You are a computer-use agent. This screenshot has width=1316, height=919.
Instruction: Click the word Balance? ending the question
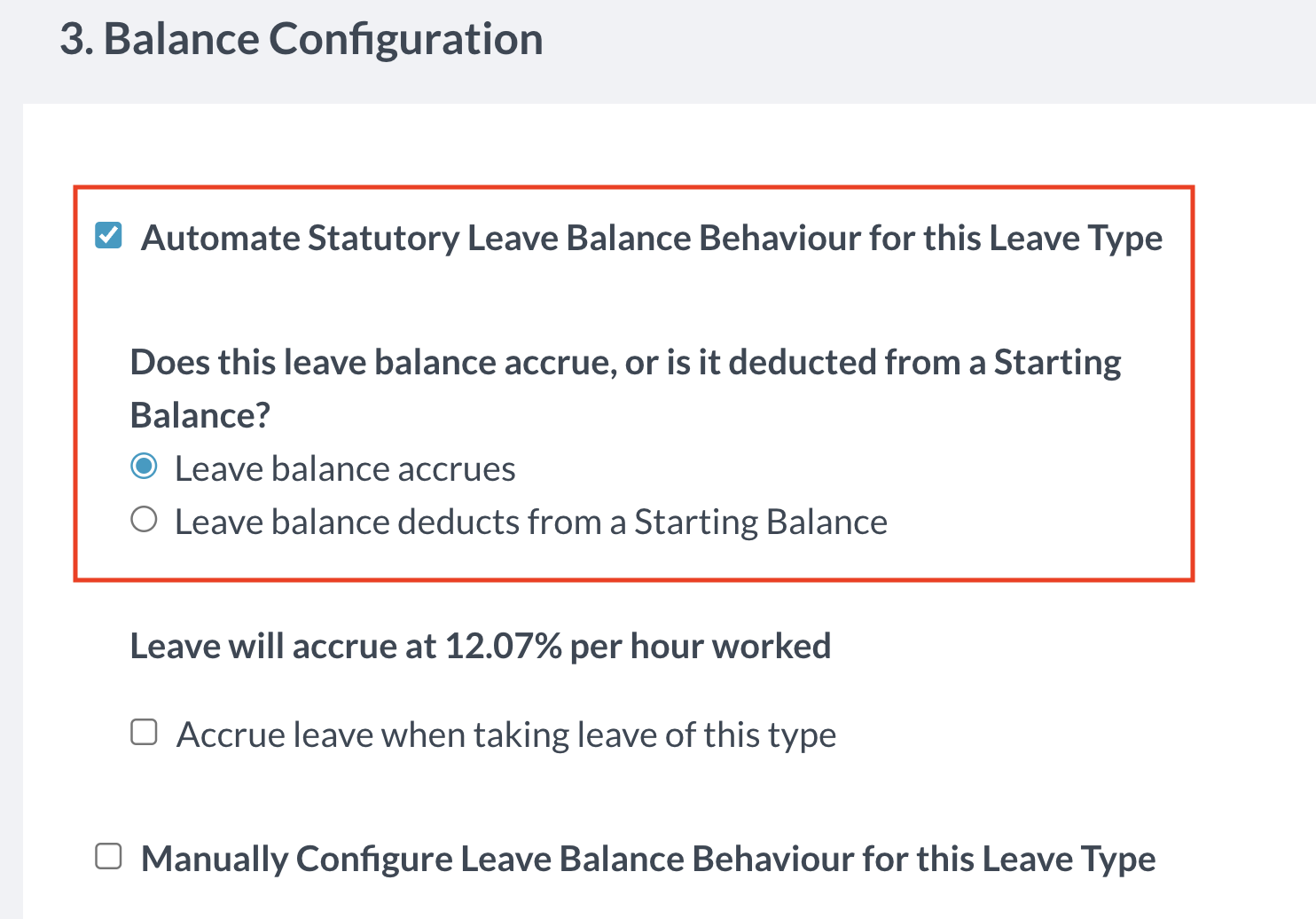pyautogui.click(x=200, y=416)
